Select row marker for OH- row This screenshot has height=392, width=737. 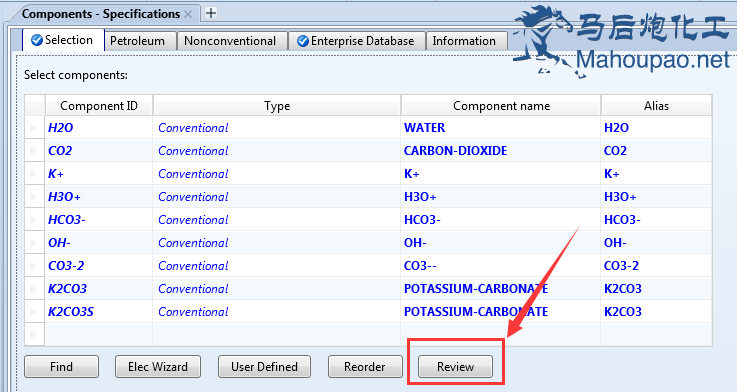pos(35,243)
